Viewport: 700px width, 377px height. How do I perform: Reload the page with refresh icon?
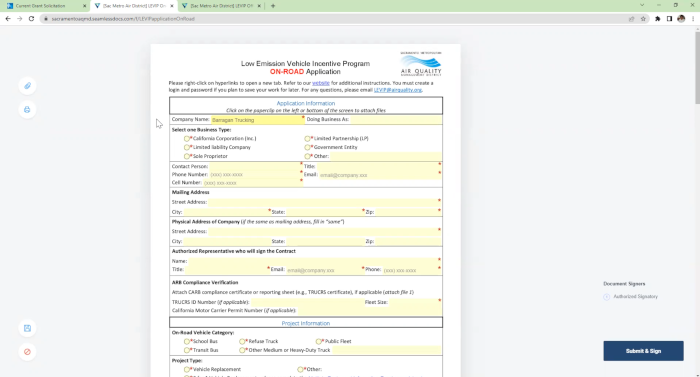pos(31,19)
